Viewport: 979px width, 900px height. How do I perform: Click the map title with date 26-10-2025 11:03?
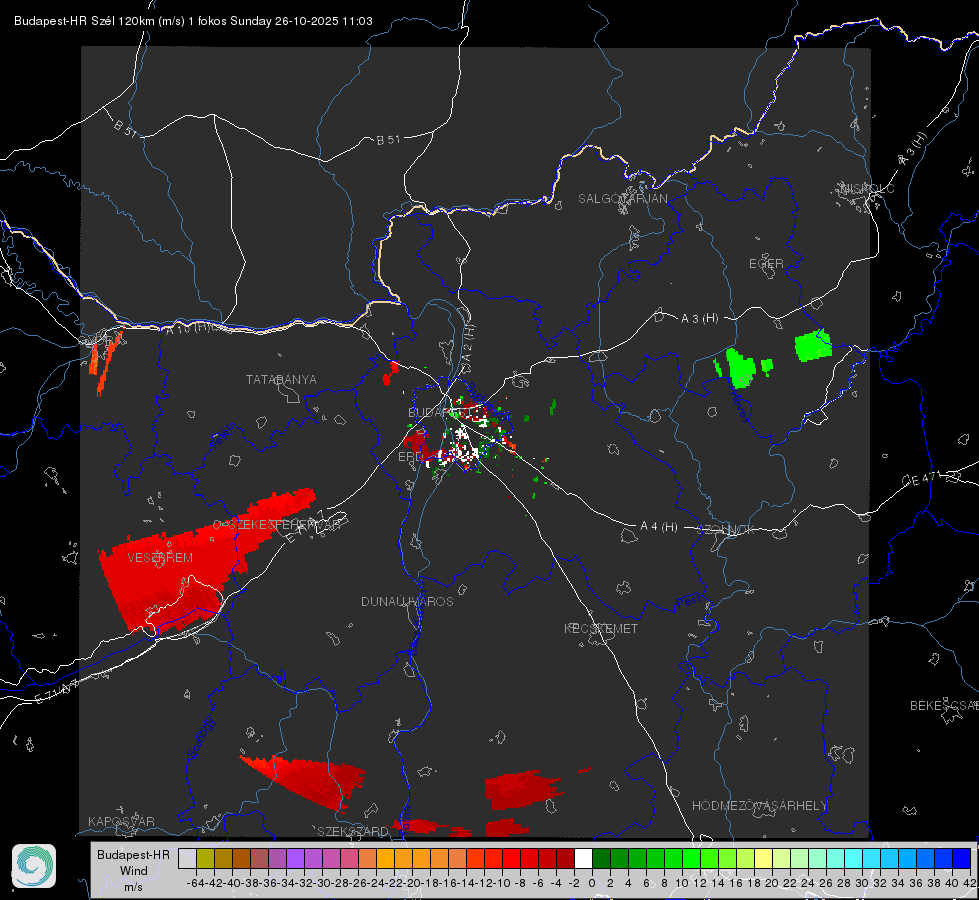pos(193,21)
